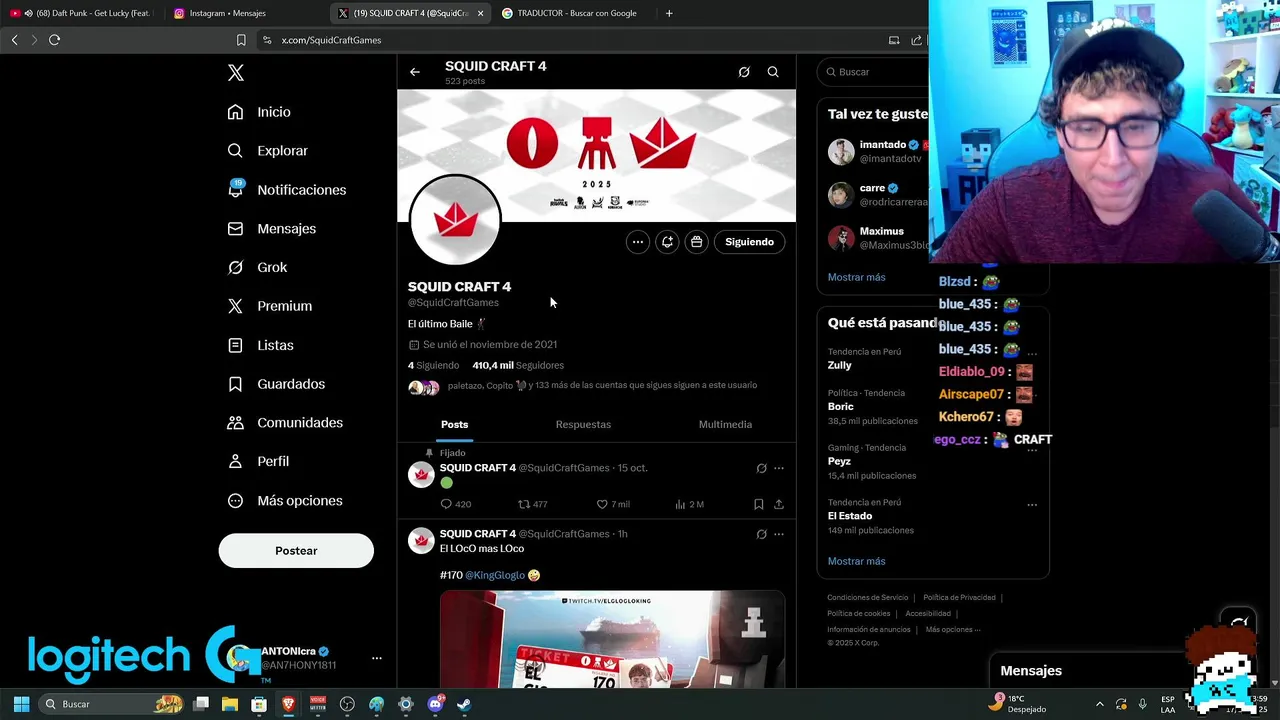Open Grok in the sidebar
Viewport: 1280px width, 720px height.
click(257, 267)
